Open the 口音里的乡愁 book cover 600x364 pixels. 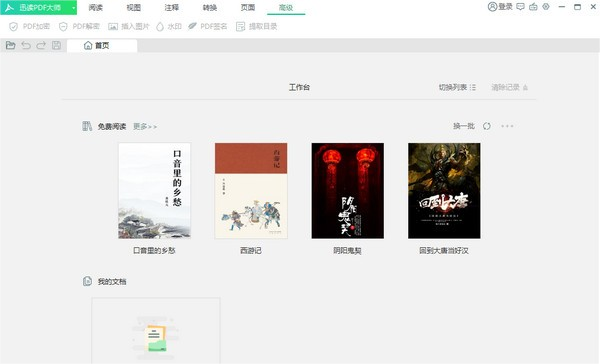[155, 191]
